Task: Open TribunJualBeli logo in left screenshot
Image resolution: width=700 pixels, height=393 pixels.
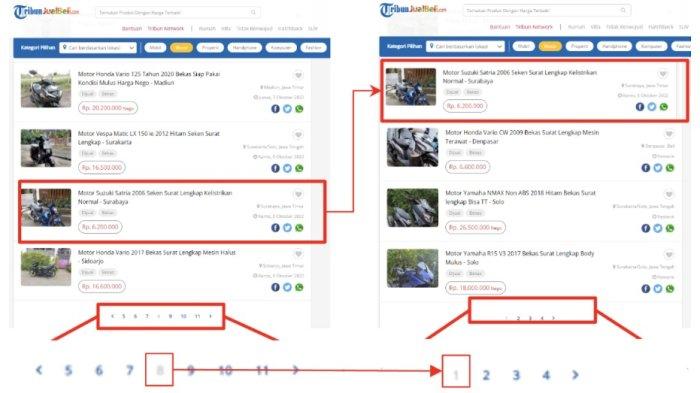Action: tap(46, 12)
